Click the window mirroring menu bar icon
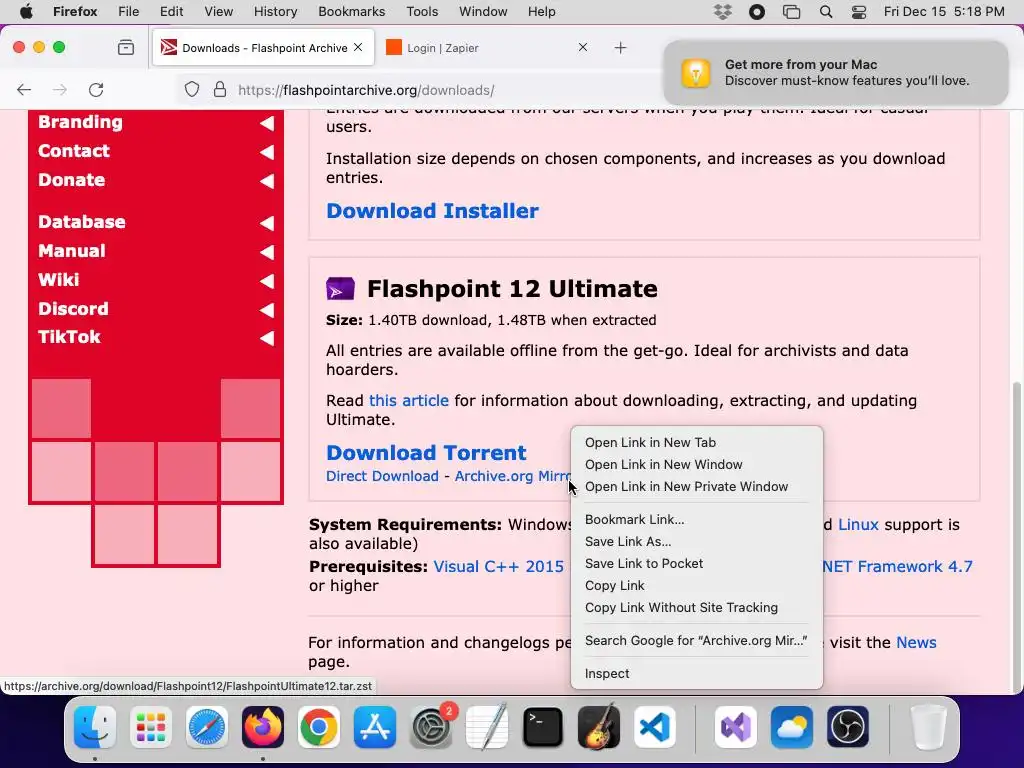1024x768 pixels. tap(792, 11)
